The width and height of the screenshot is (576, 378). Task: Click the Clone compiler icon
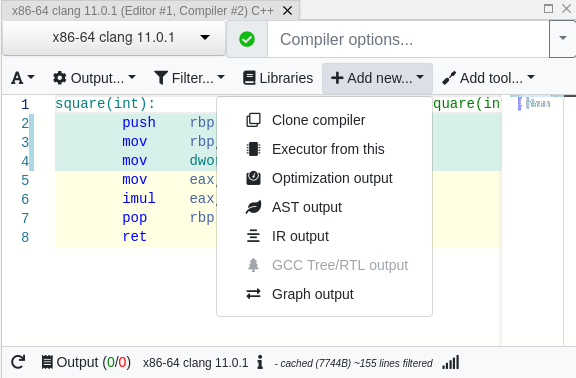click(253, 120)
